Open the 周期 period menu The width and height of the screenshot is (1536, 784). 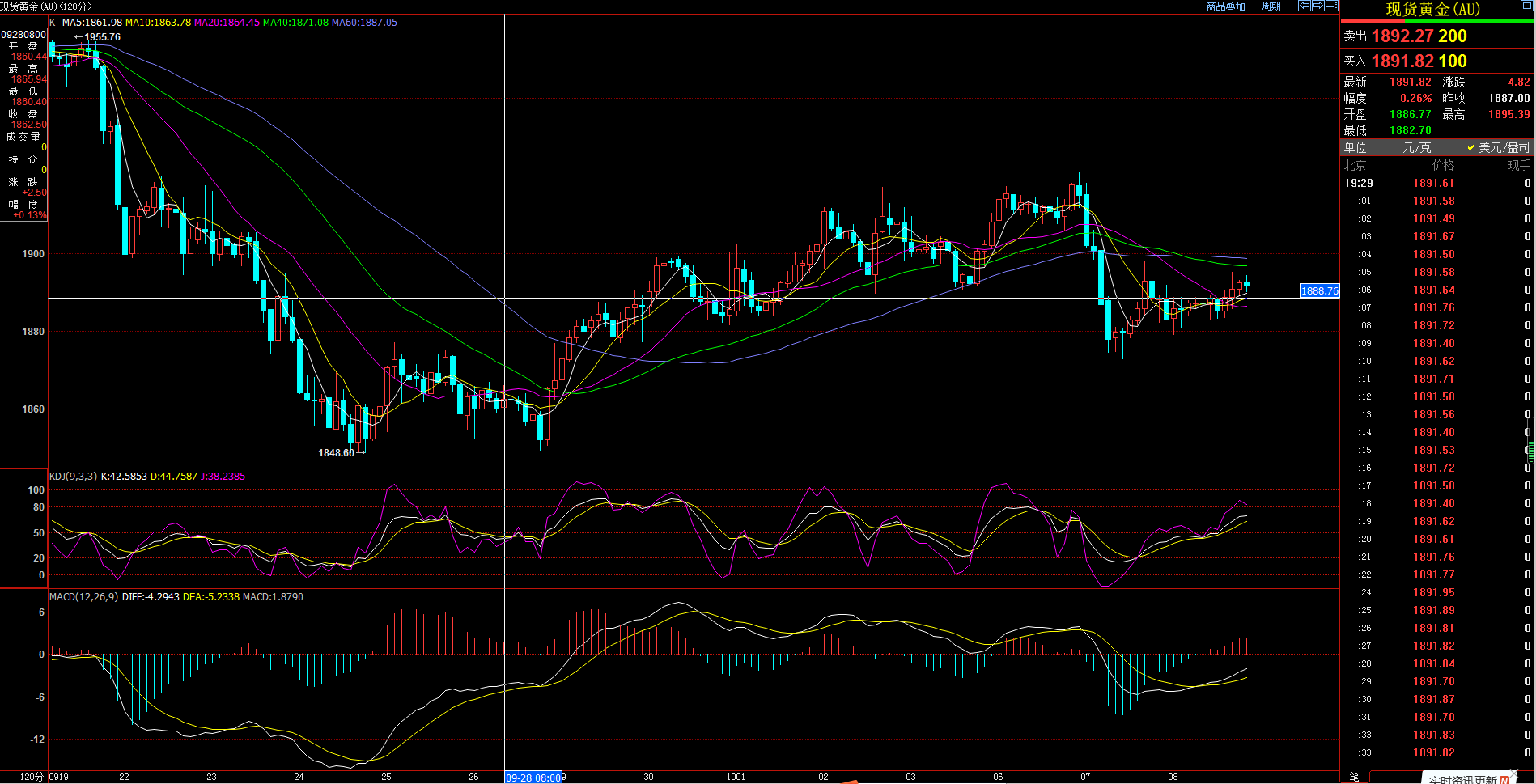[1271, 6]
